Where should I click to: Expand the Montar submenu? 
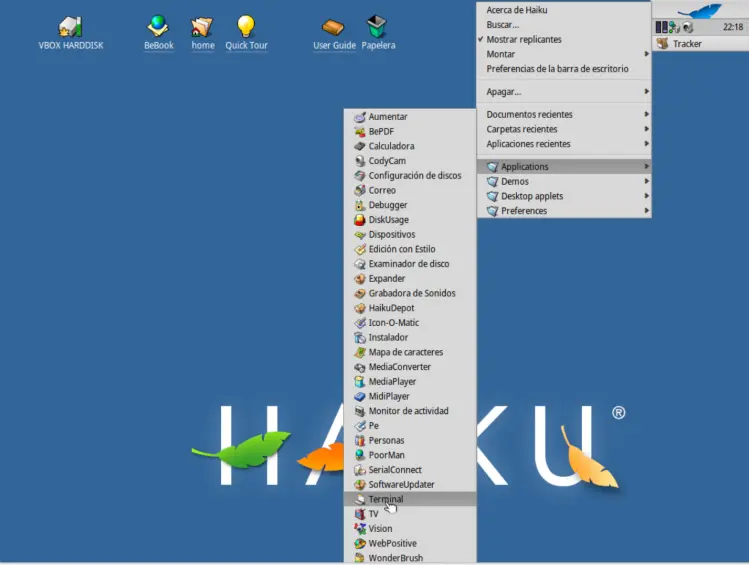(564, 54)
